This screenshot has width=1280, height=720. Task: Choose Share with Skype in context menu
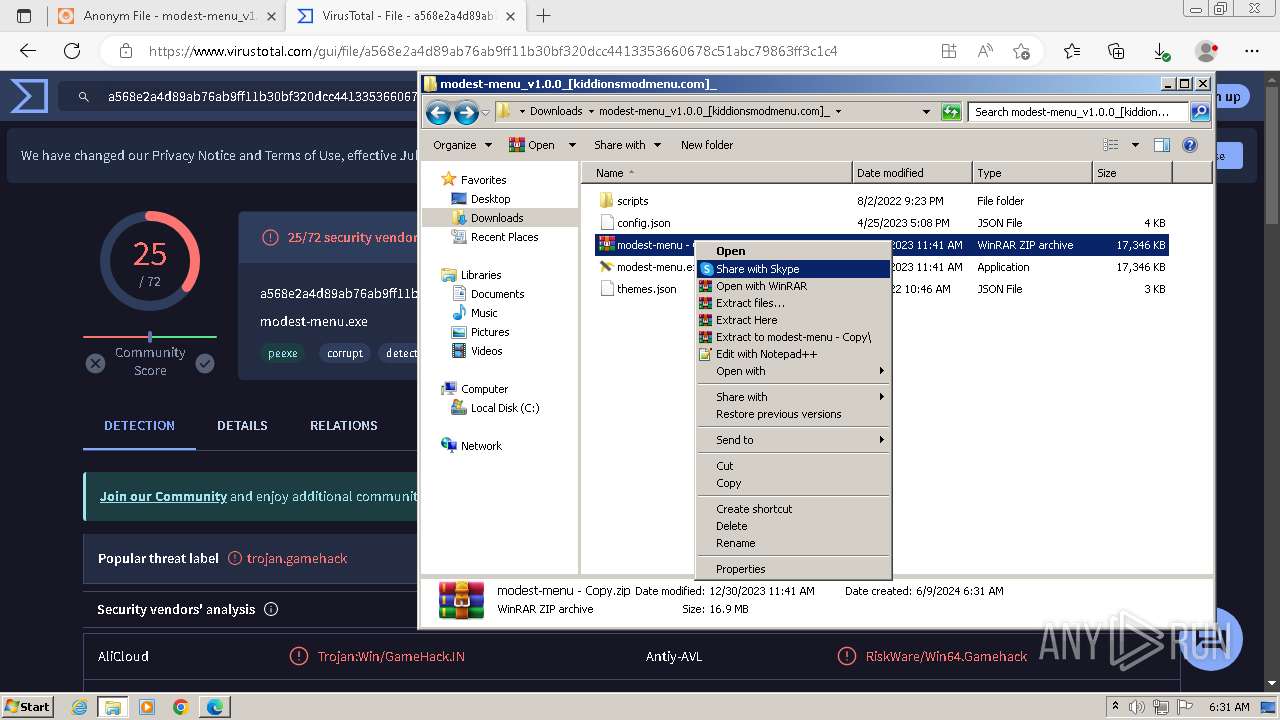click(793, 269)
